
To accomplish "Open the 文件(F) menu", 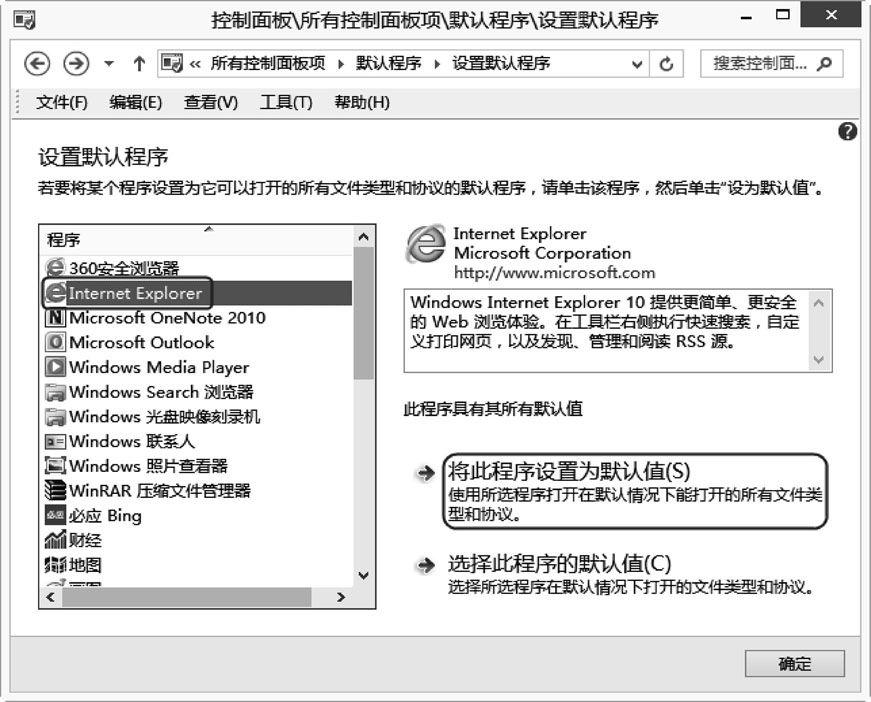I will [x=62, y=103].
